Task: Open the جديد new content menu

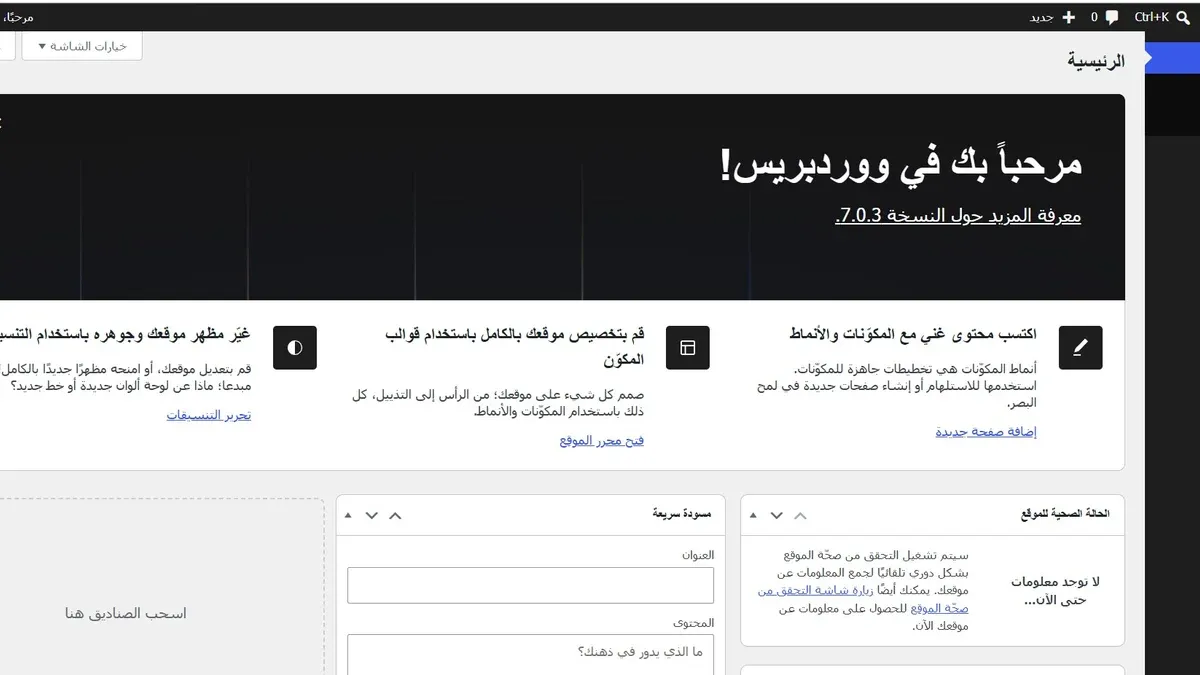Action: 1054,17
